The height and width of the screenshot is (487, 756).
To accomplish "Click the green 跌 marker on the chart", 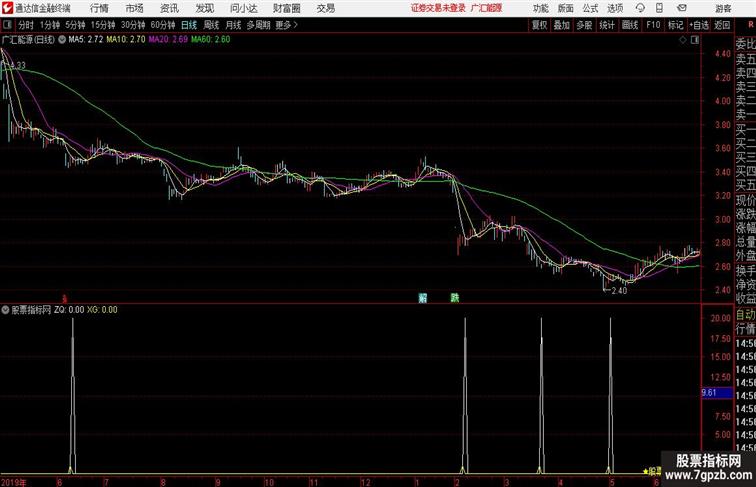I will click(x=455, y=298).
